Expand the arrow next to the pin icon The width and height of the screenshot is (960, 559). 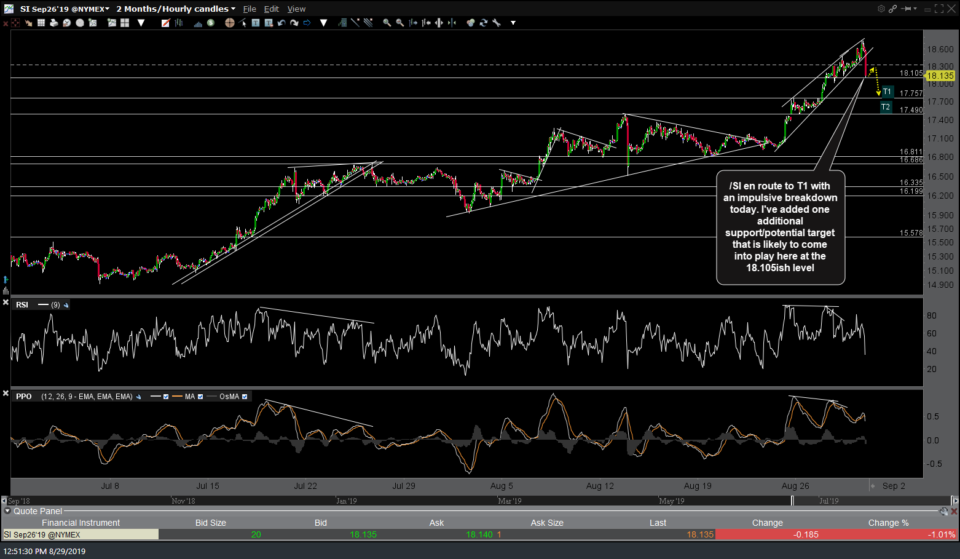point(917,9)
